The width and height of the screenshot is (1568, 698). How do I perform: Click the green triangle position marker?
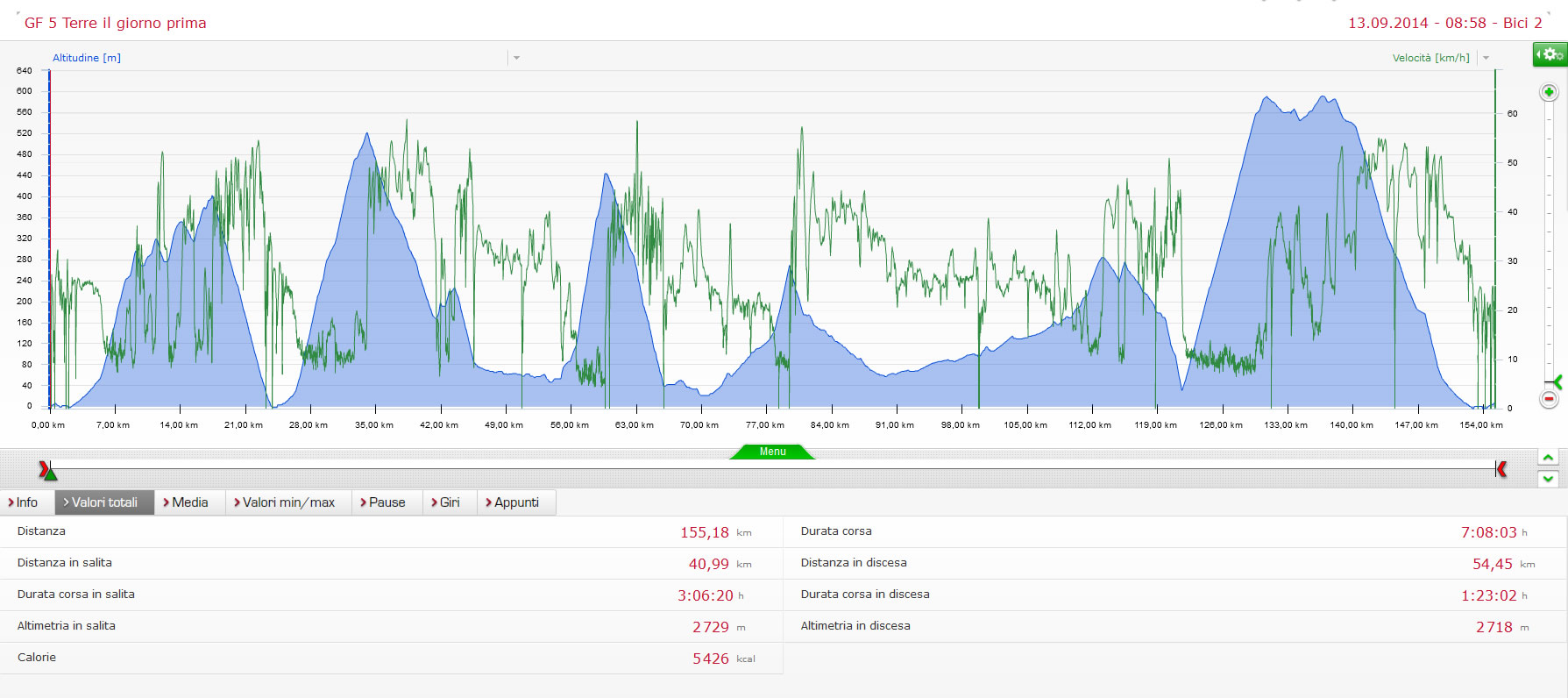[51, 474]
